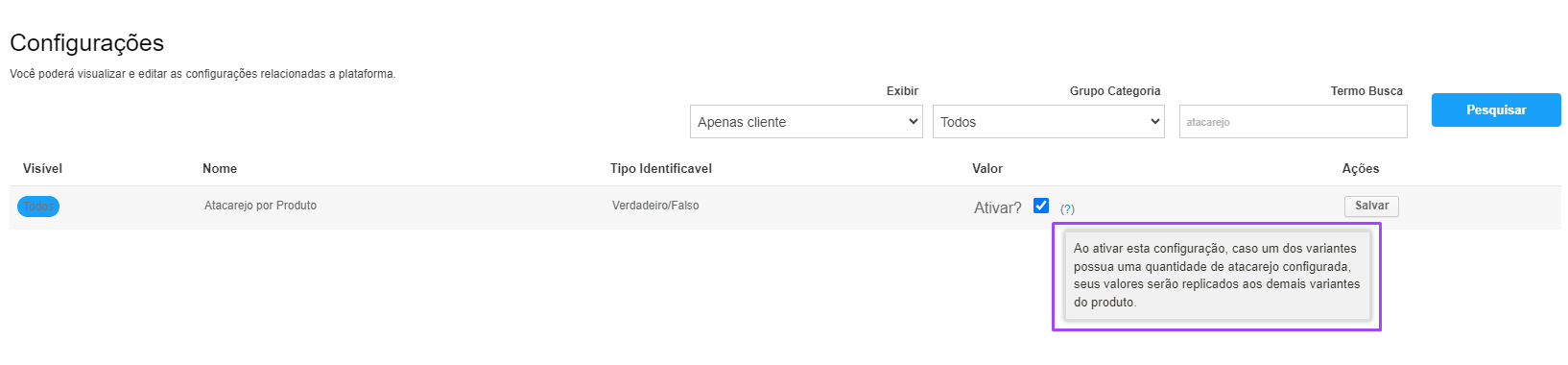1568x365 pixels.
Task: Click the Visível column header
Action: tap(42, 168)
